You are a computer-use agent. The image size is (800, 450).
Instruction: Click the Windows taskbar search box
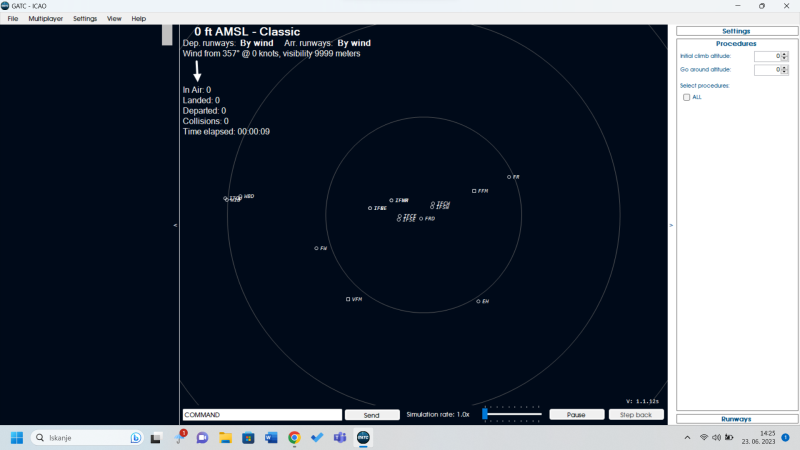(x=87, y=438)
